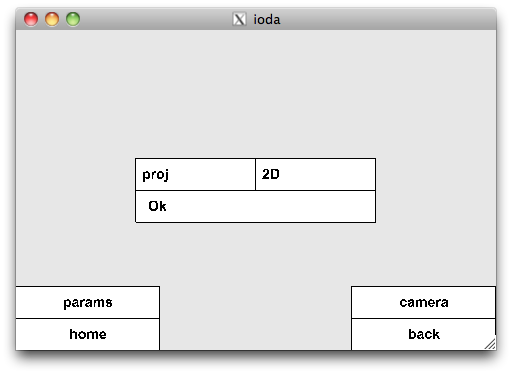The width and height of the screenshot is (512, 374).
Task: Click the gray area between home and back
Action: (255, 318)
